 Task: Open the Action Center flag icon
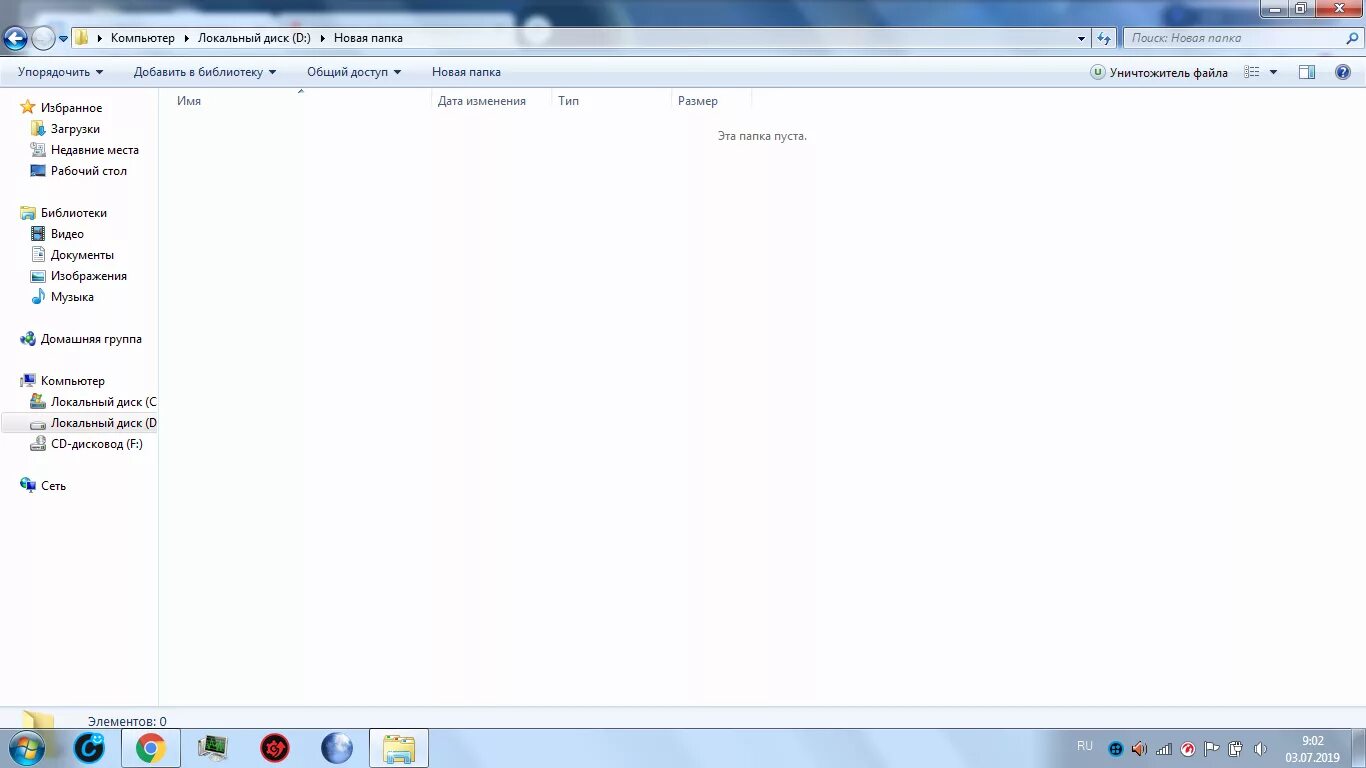(x=1212, y=749)
